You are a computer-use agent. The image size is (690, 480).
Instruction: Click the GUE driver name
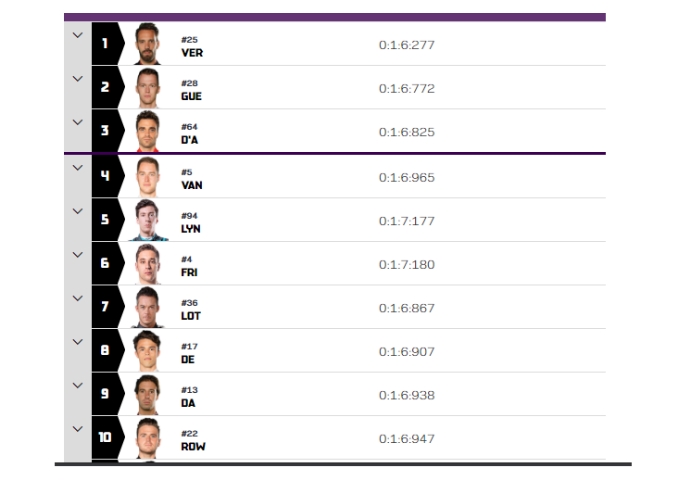[x=191, y=96]
